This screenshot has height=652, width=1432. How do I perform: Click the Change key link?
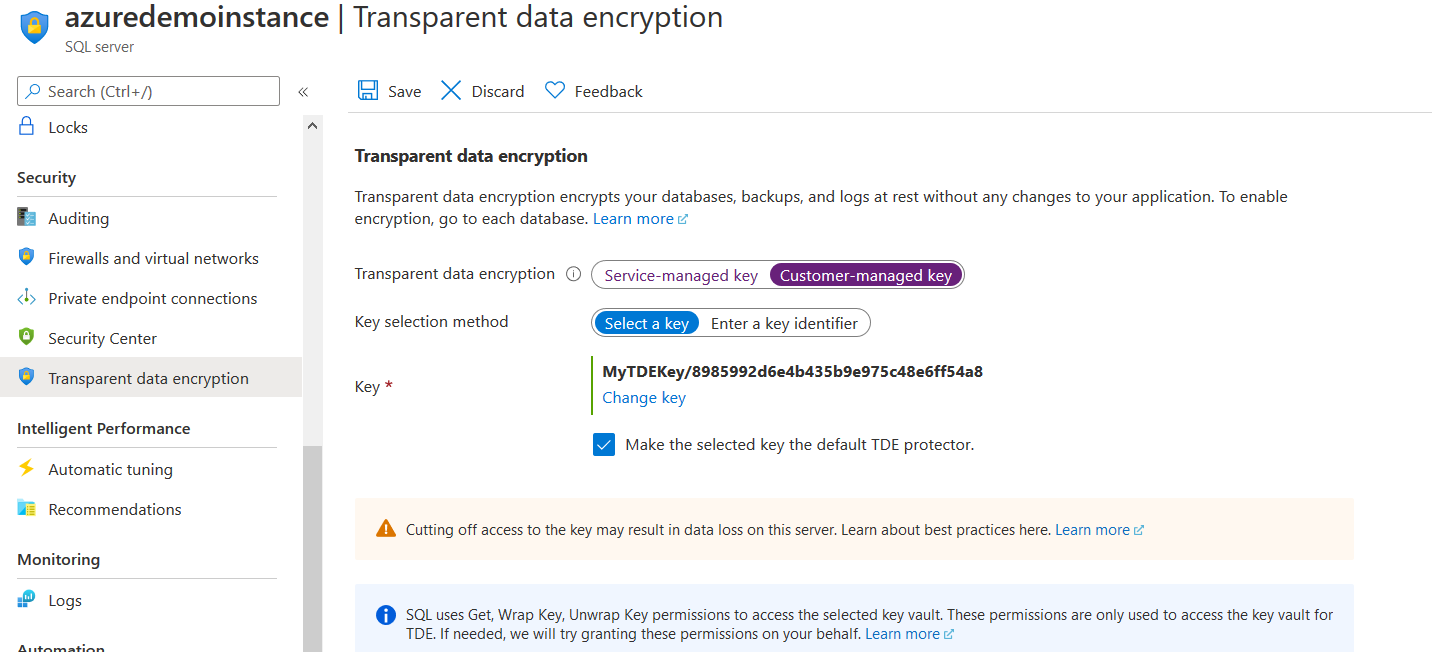[644, 397]
